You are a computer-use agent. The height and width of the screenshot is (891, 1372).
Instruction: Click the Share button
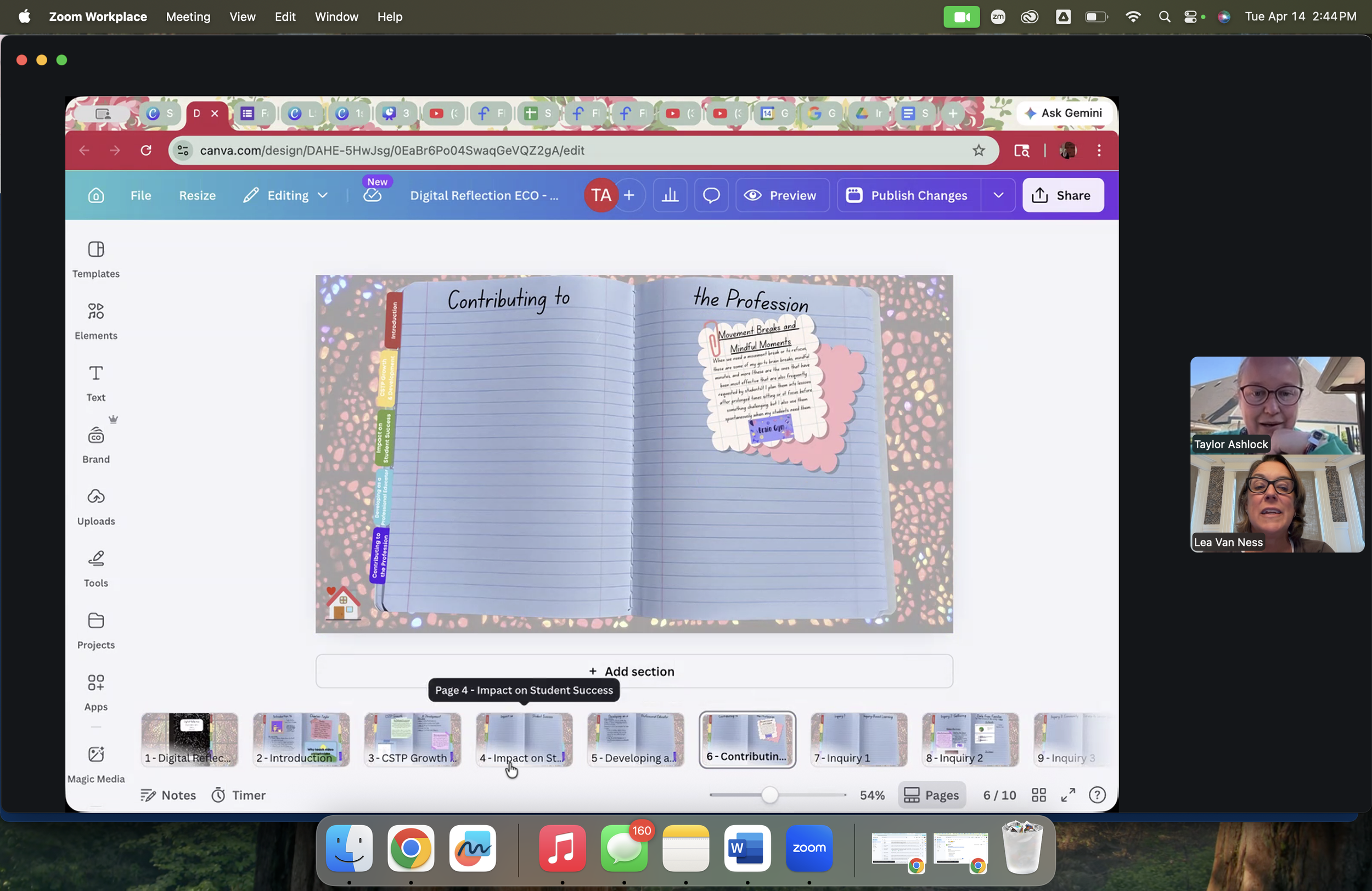(1062, 195)
